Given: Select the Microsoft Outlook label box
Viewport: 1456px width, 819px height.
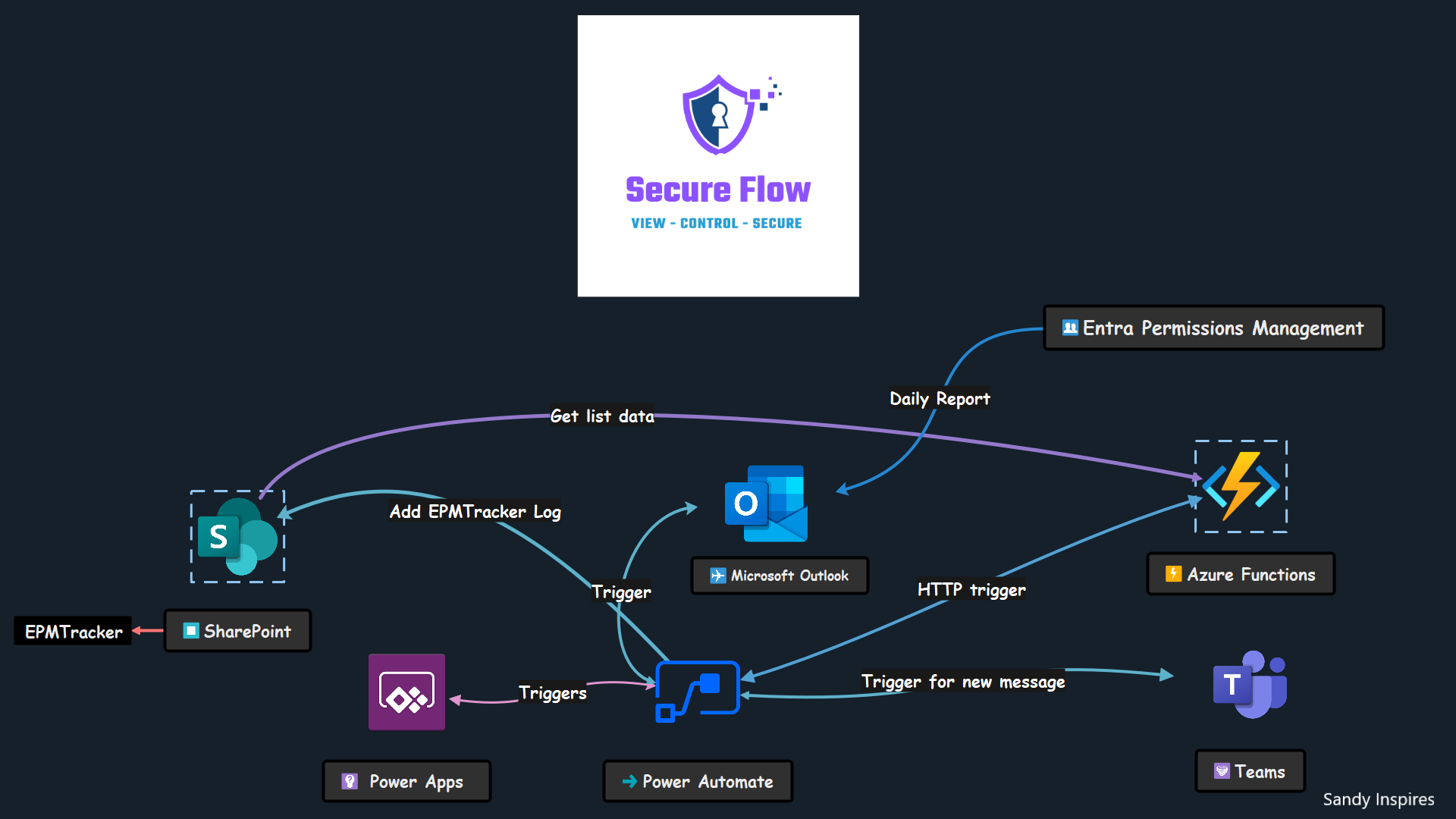Looking at the screenshot, I should [x=780, y=576].
